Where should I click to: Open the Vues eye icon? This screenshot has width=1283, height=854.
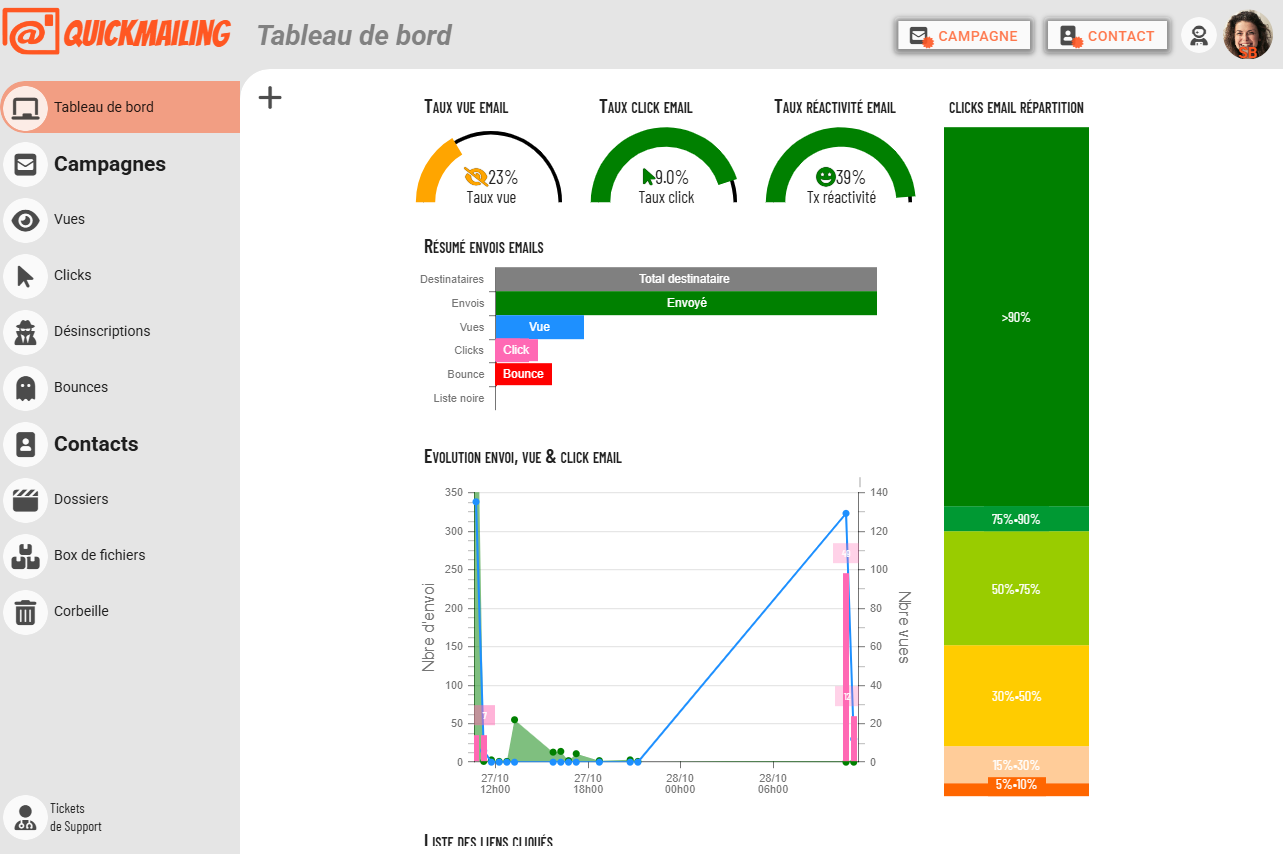(x=26, y=220)
